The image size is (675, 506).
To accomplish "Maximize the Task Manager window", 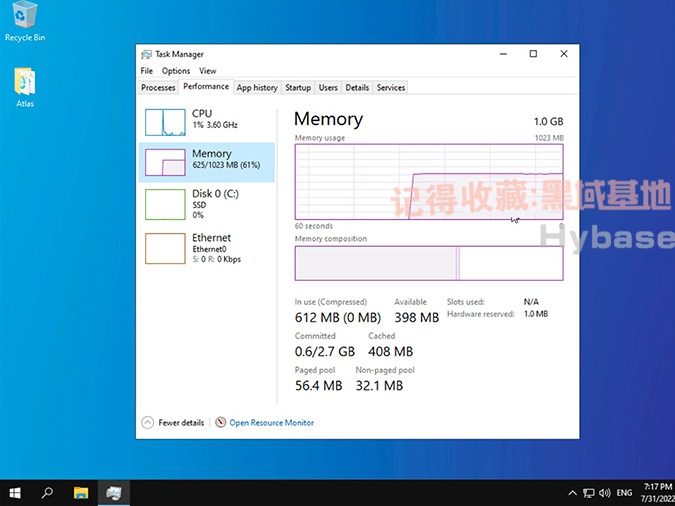I will [x=533, y=54].
